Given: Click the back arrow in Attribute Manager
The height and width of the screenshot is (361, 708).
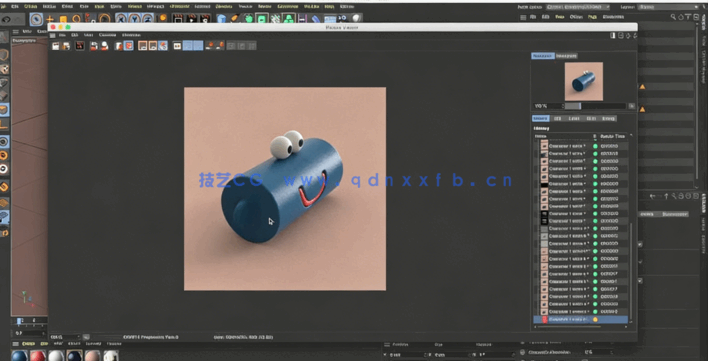Looking at the screenshot, I should point(652,196).
